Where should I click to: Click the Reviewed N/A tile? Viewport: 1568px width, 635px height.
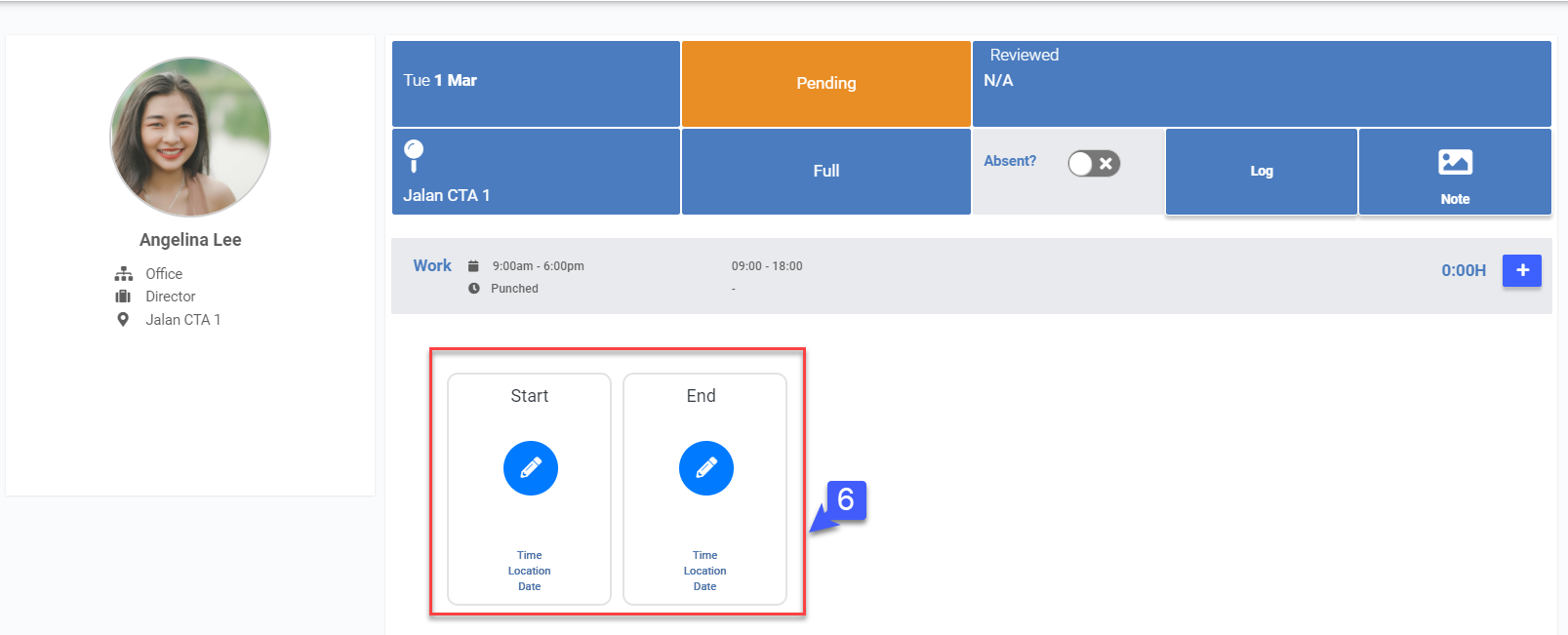pos(1261,84)
